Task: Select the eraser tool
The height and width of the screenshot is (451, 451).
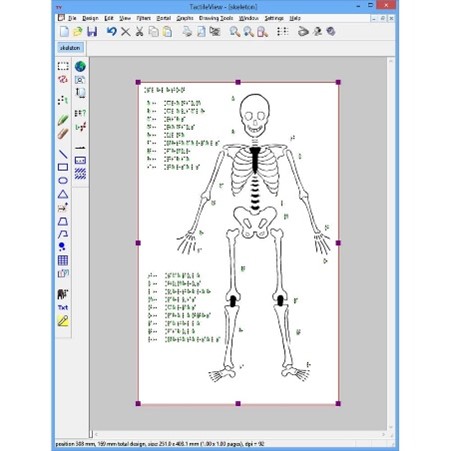Action: coord(63,134)
